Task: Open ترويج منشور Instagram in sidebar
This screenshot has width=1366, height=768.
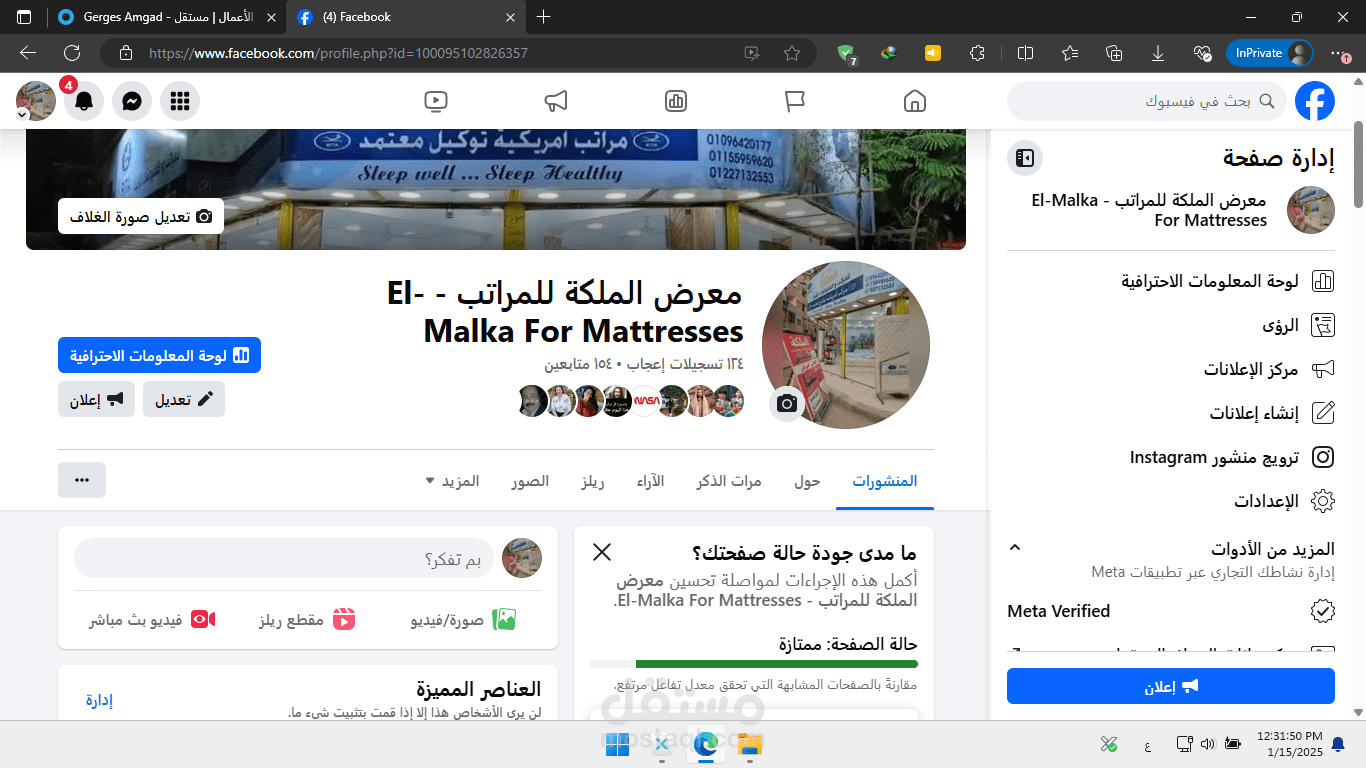Action: tap(1171, 457)
